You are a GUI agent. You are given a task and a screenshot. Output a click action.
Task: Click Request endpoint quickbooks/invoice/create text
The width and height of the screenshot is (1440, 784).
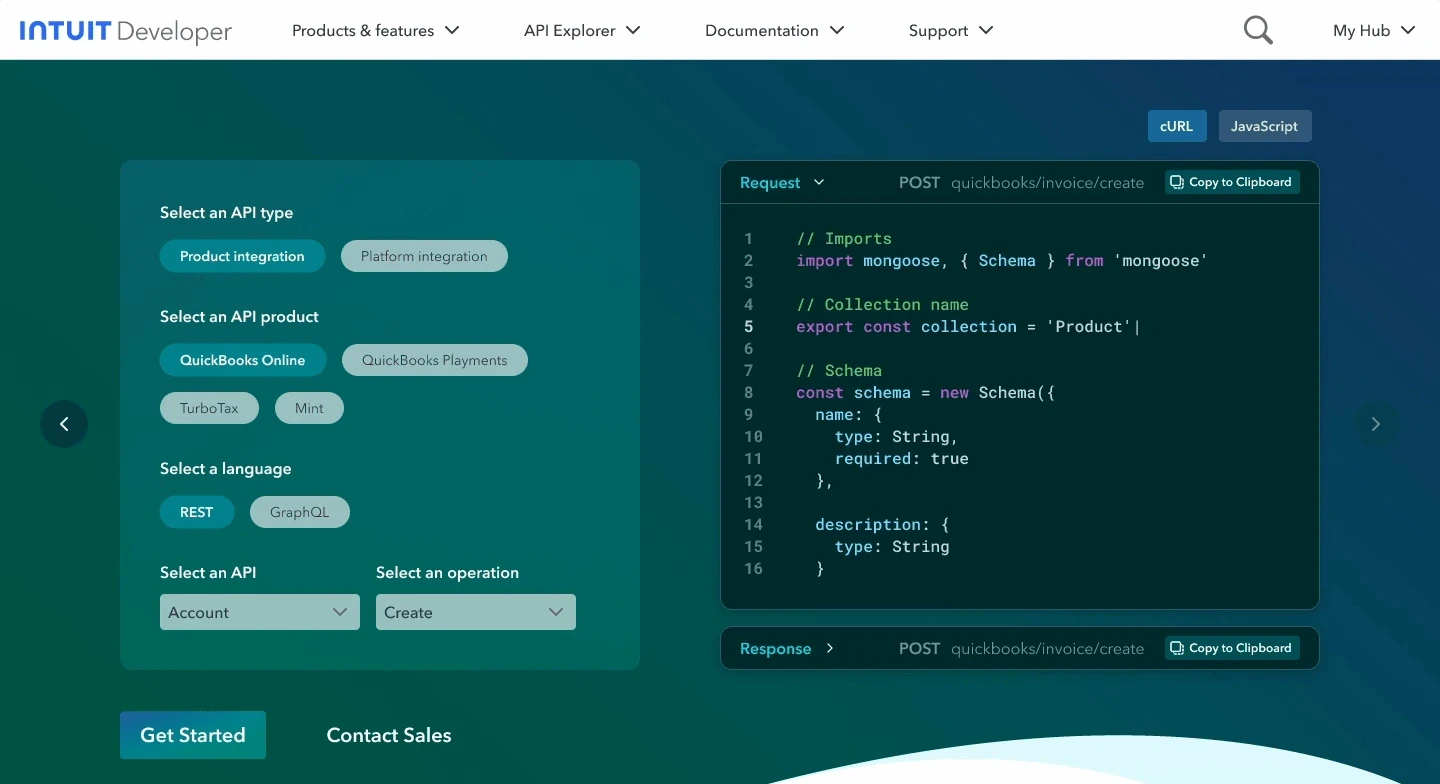coord(1047,182)
